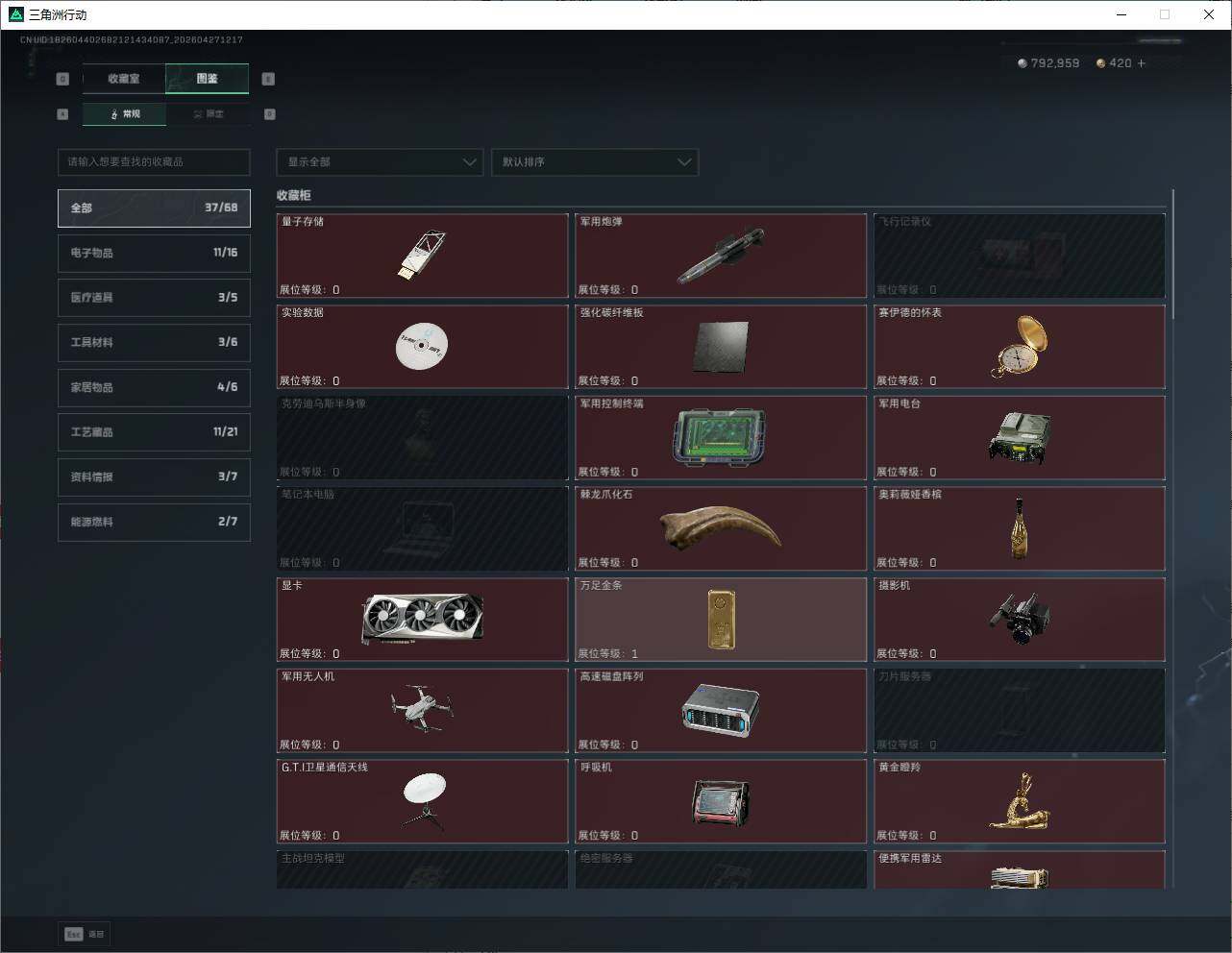Viewport: 1232px width, 953px height.
Task: Click the D key hint beside 限定
Action: click(x=270, y=114)
